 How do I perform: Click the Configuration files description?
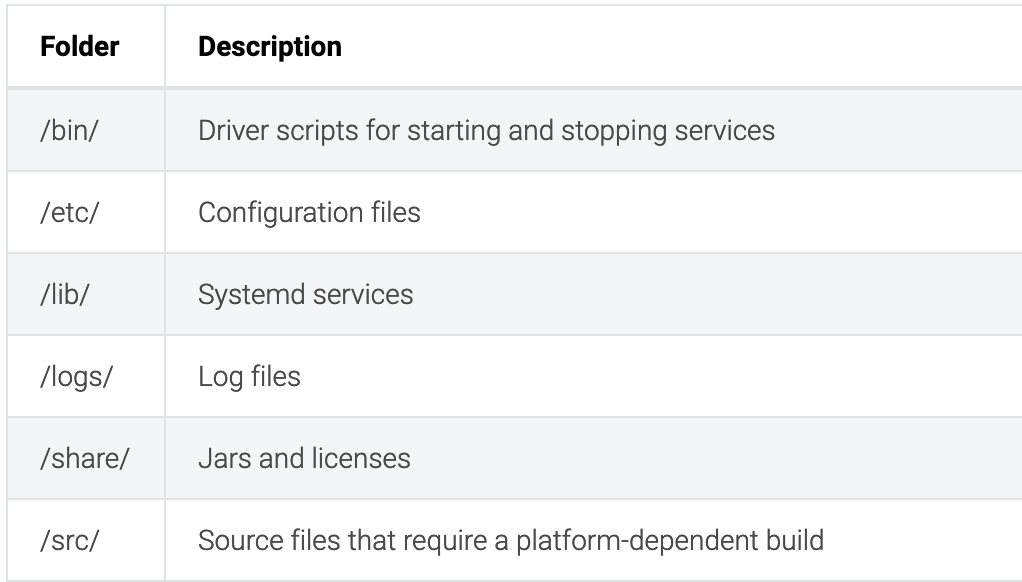(309, 212)
